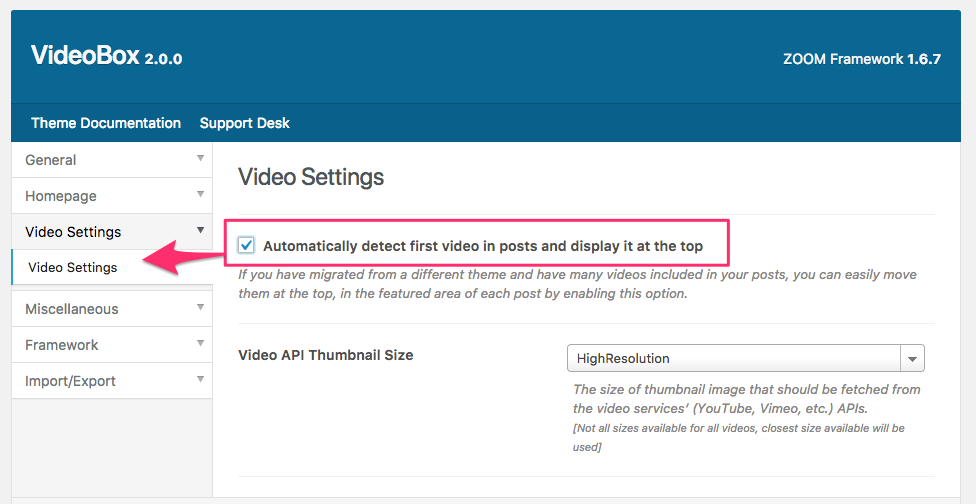This screenshot has width=976, height=504.
Task: Collapse the Video Settings section arrow
Action: (200, 230)
